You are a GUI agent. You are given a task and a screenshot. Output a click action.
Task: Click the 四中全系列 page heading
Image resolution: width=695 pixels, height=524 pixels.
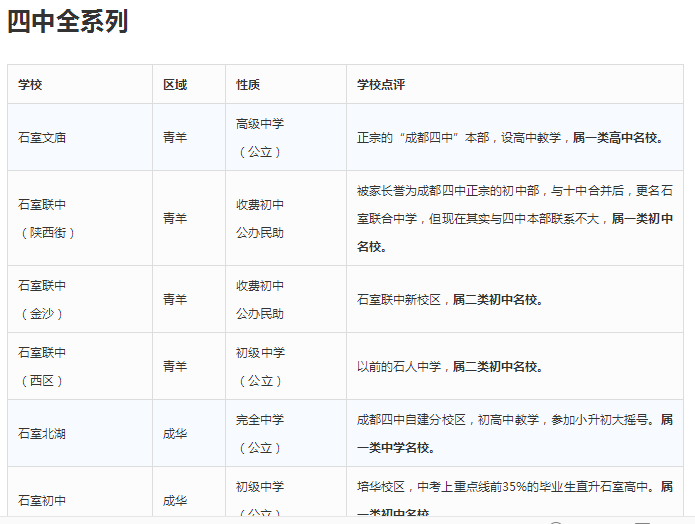click(x=68, y=21)
